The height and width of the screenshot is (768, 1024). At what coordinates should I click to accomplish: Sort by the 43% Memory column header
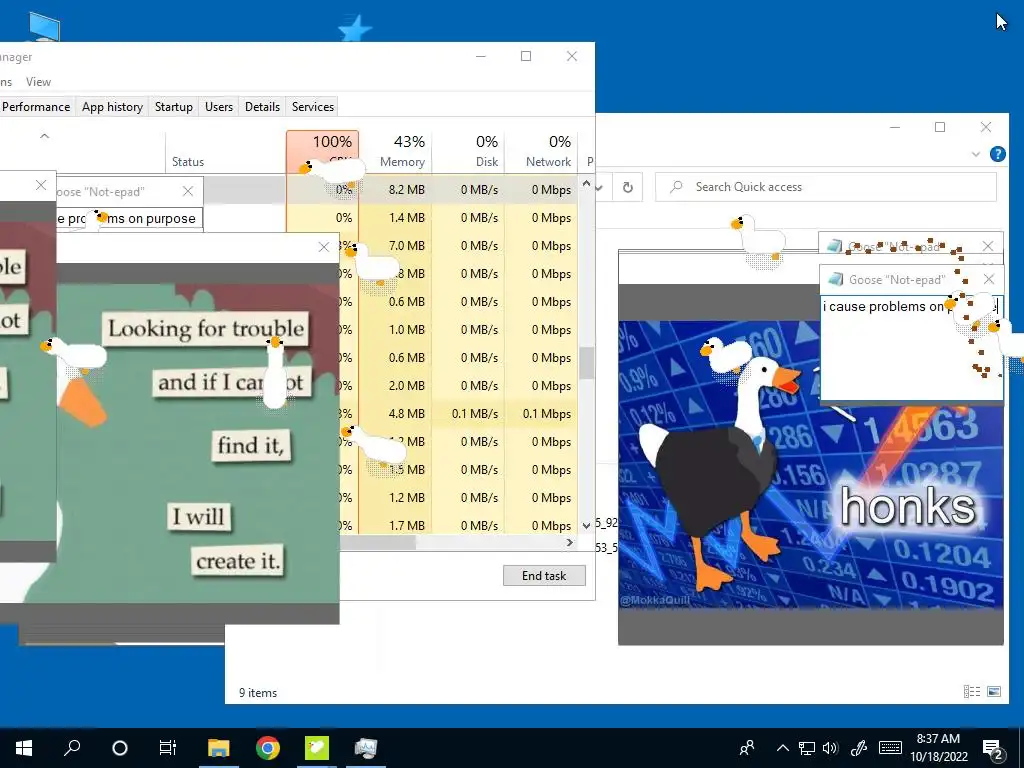click(395, 152)
